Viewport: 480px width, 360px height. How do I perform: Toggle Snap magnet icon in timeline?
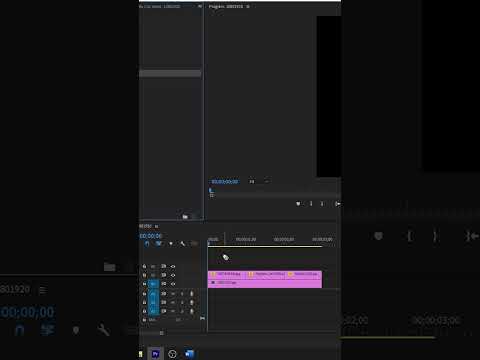click(x=147, y=244)
